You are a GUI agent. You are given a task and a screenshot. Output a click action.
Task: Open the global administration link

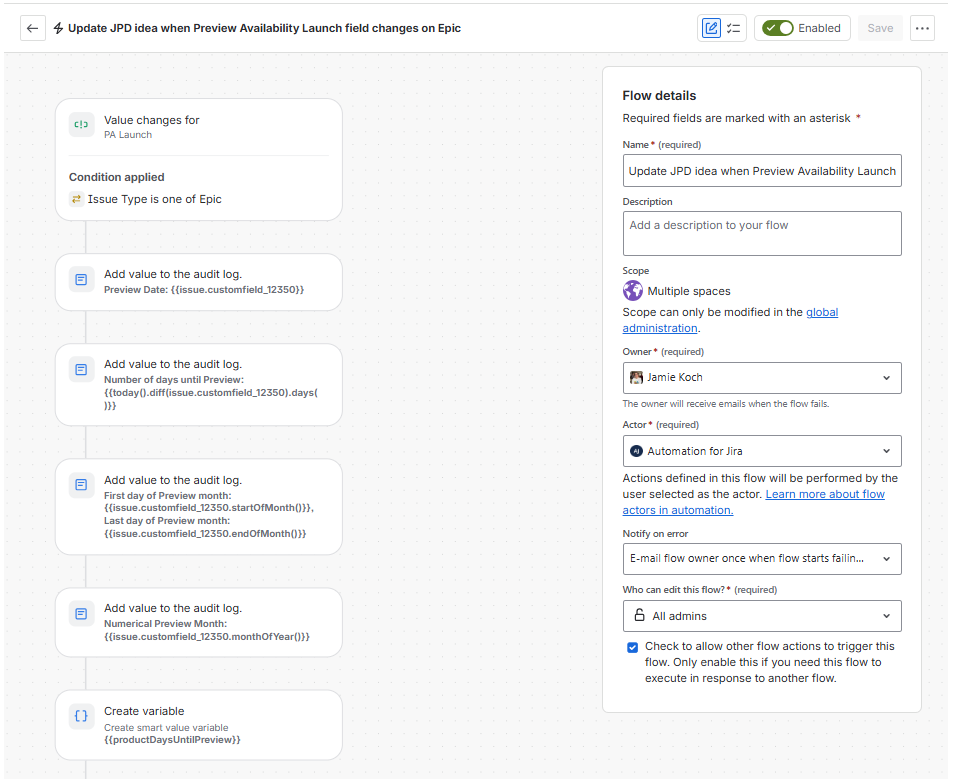730,320
